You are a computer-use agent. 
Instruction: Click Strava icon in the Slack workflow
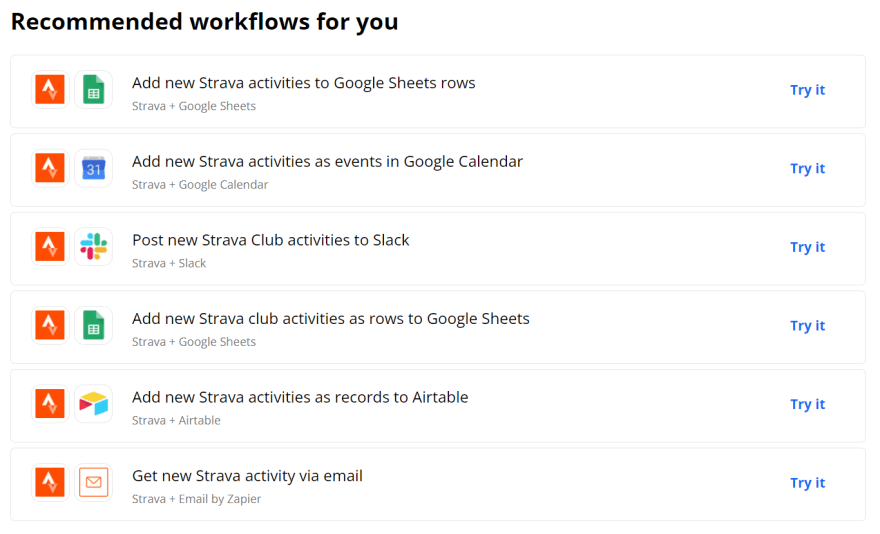tap(50, 247)
